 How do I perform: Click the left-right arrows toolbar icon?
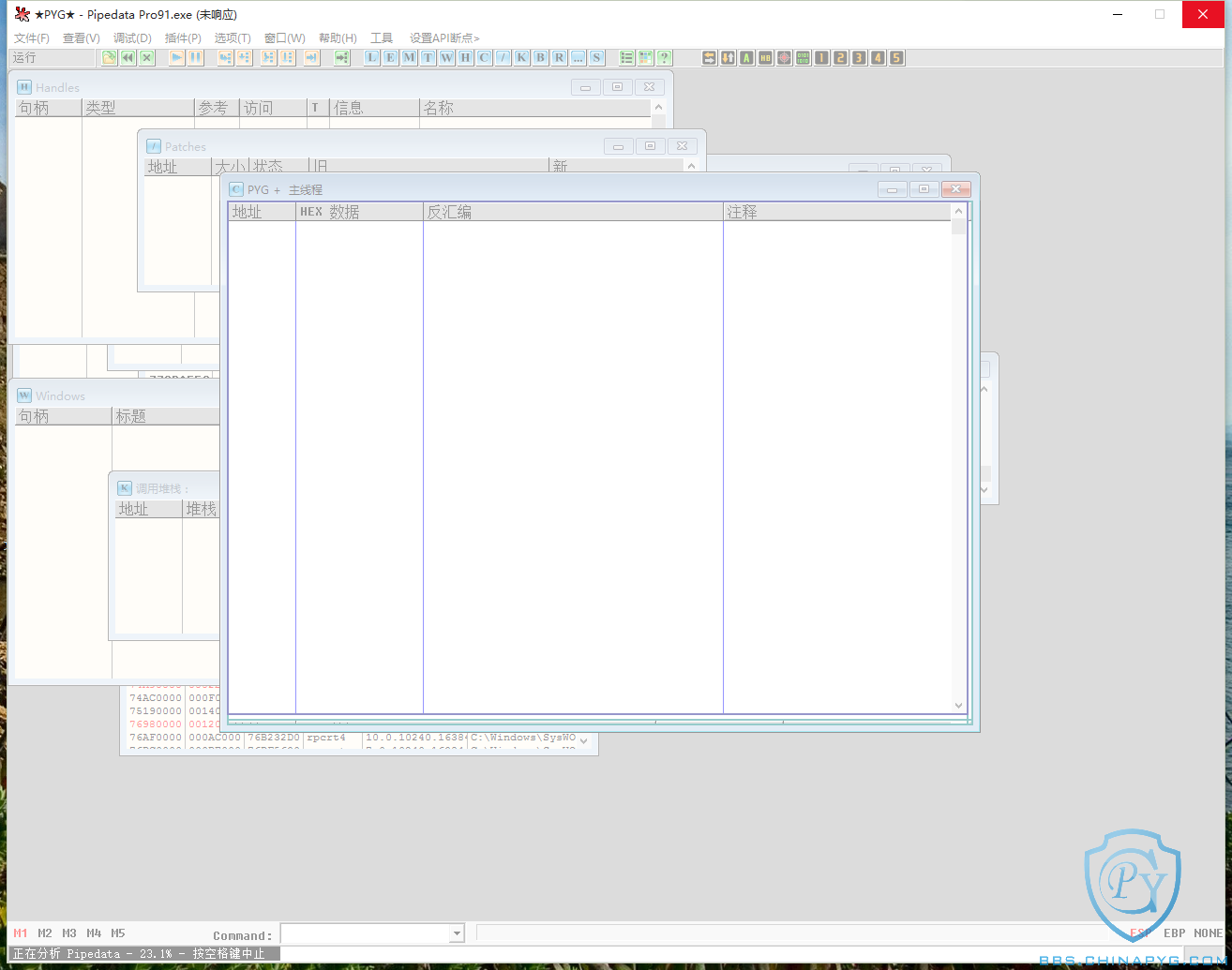(x=709, y=57)
